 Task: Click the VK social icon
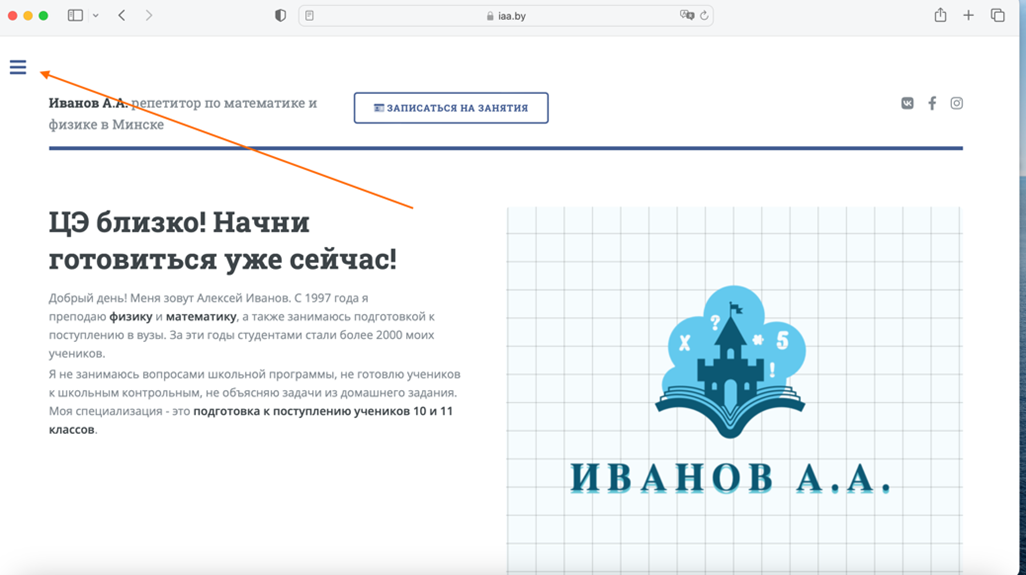click(x=907, y=103)
